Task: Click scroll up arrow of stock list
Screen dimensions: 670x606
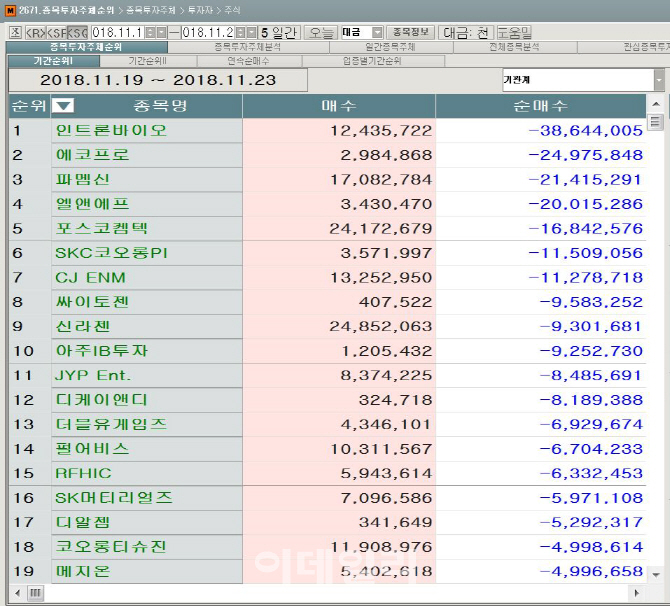Action: coord(656,105)
